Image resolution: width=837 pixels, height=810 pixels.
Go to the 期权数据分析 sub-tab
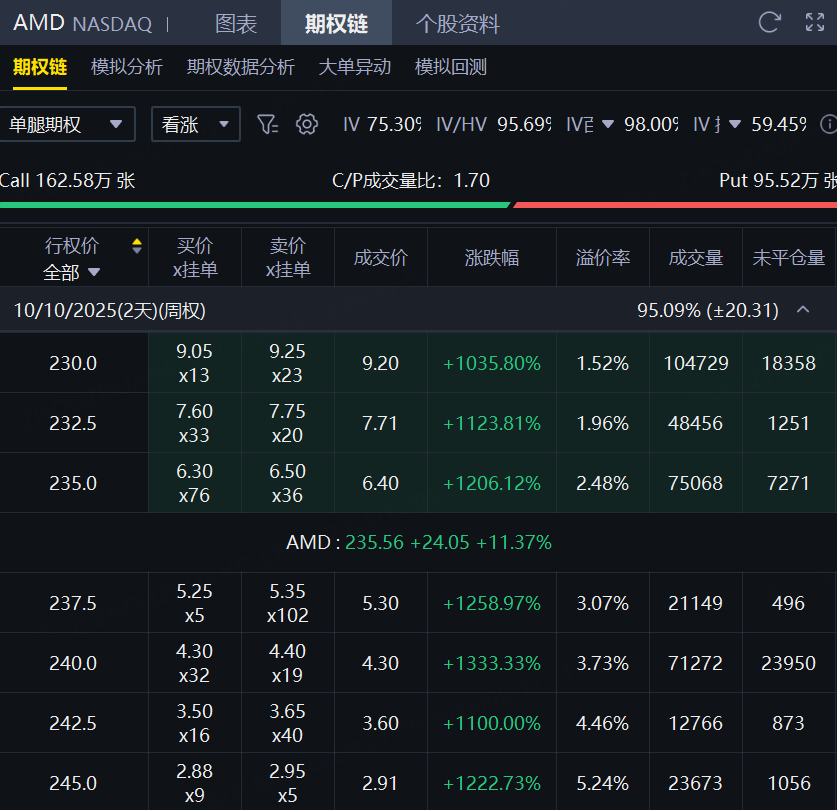(240, 67)
